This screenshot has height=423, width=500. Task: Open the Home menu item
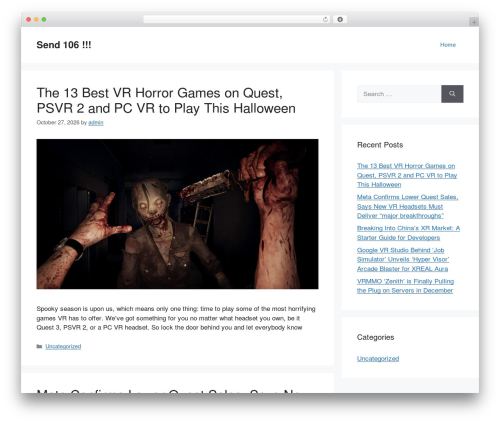coord(448,45)
